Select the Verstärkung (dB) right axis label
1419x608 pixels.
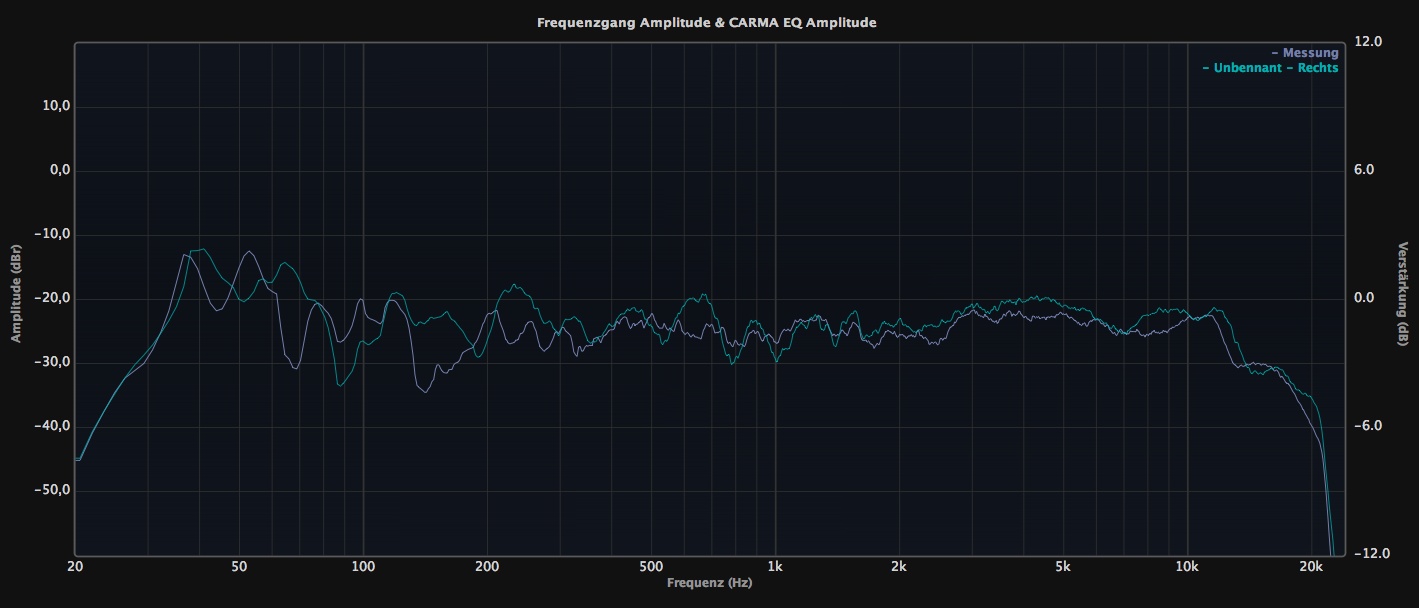[x=1403, y=293]
